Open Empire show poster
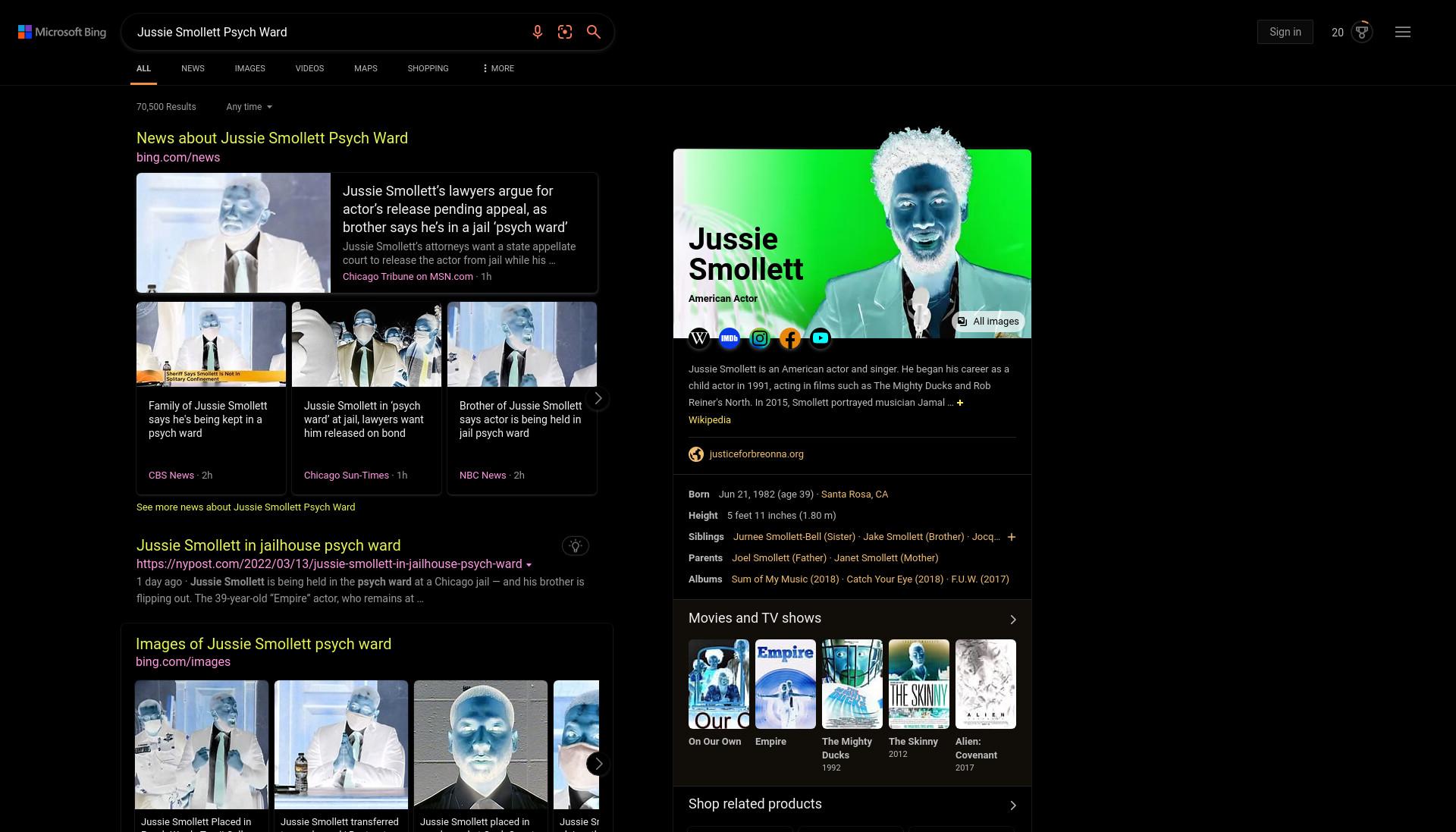 (x=785, y=684)
